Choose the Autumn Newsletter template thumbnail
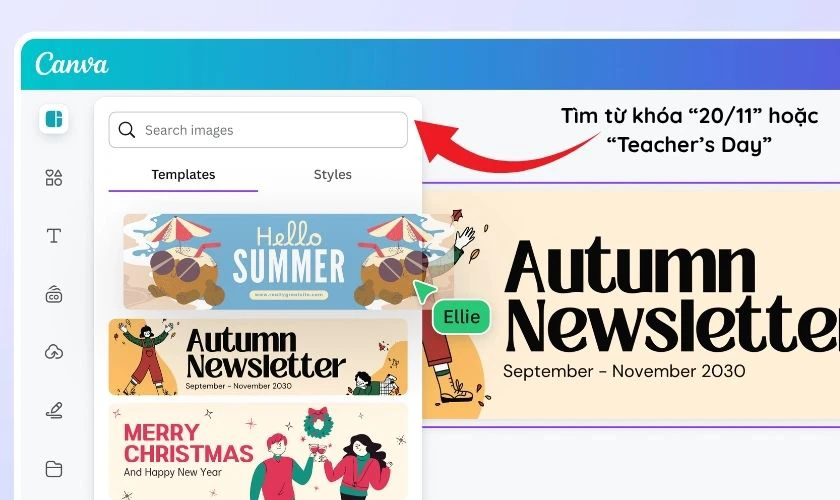Image resolution: width=840 pixels, height=500 pixels. 258,357
